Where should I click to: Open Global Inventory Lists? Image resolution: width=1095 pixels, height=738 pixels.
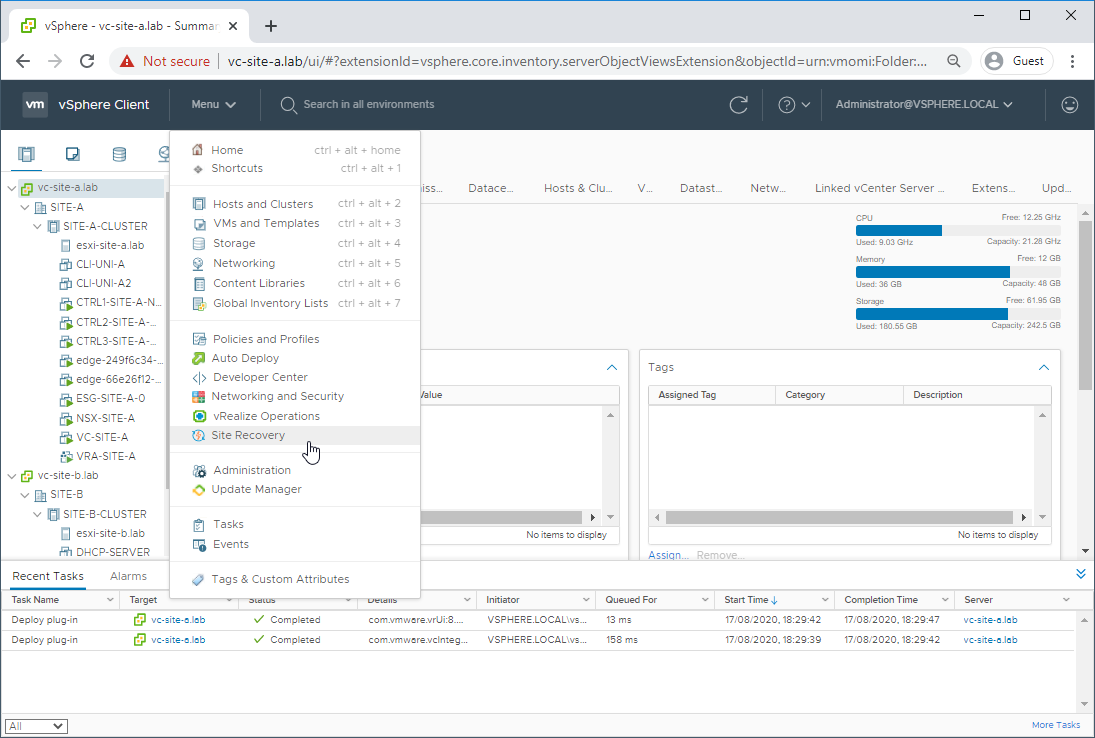coord(295,304)
